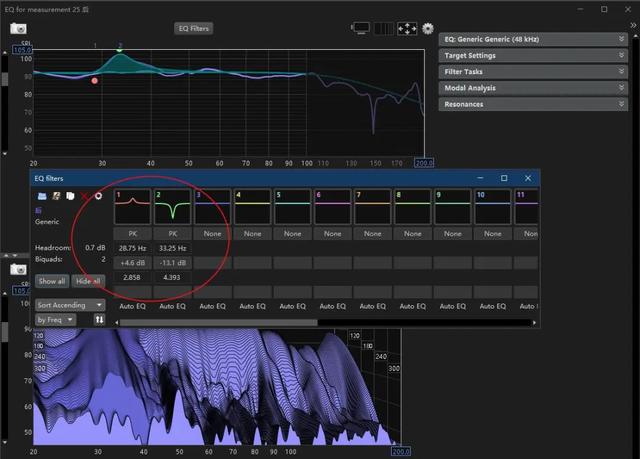The width and height of the screenshot is (640, 459).
Task: Click purple equaliser icon above Generic
Action: pos(38,211)
